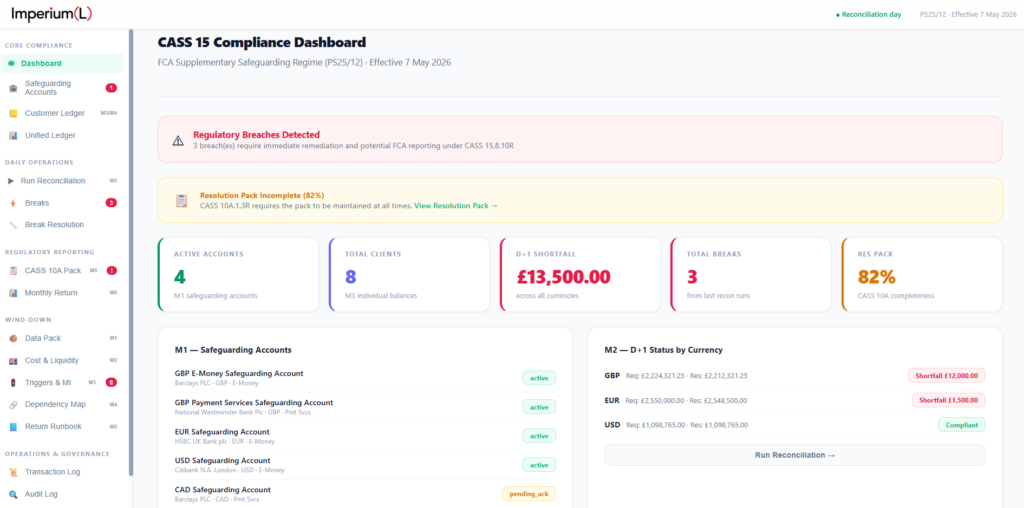Viewport: 1024px width, 508px height.
Task: Click the Total Breaks card
Action: [751, 274]
